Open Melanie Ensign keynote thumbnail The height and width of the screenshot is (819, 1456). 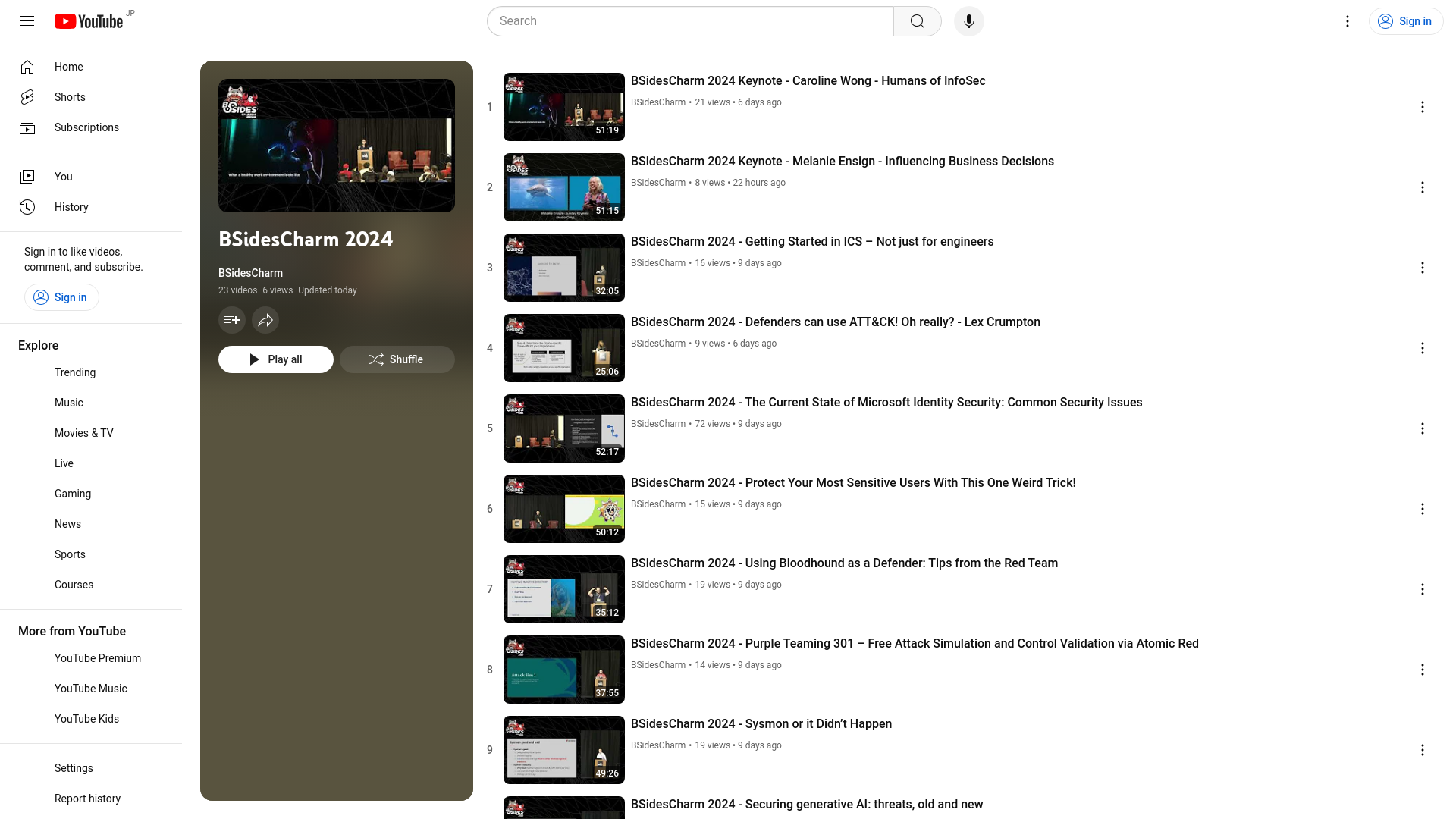(564, 187)
